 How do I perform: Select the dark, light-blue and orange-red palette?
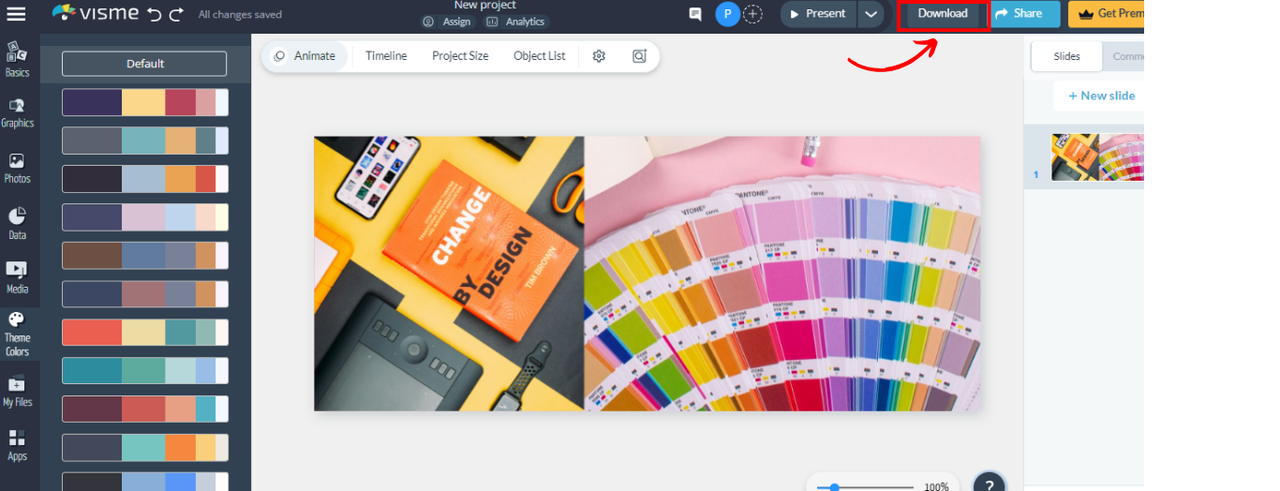coord(145,179)
